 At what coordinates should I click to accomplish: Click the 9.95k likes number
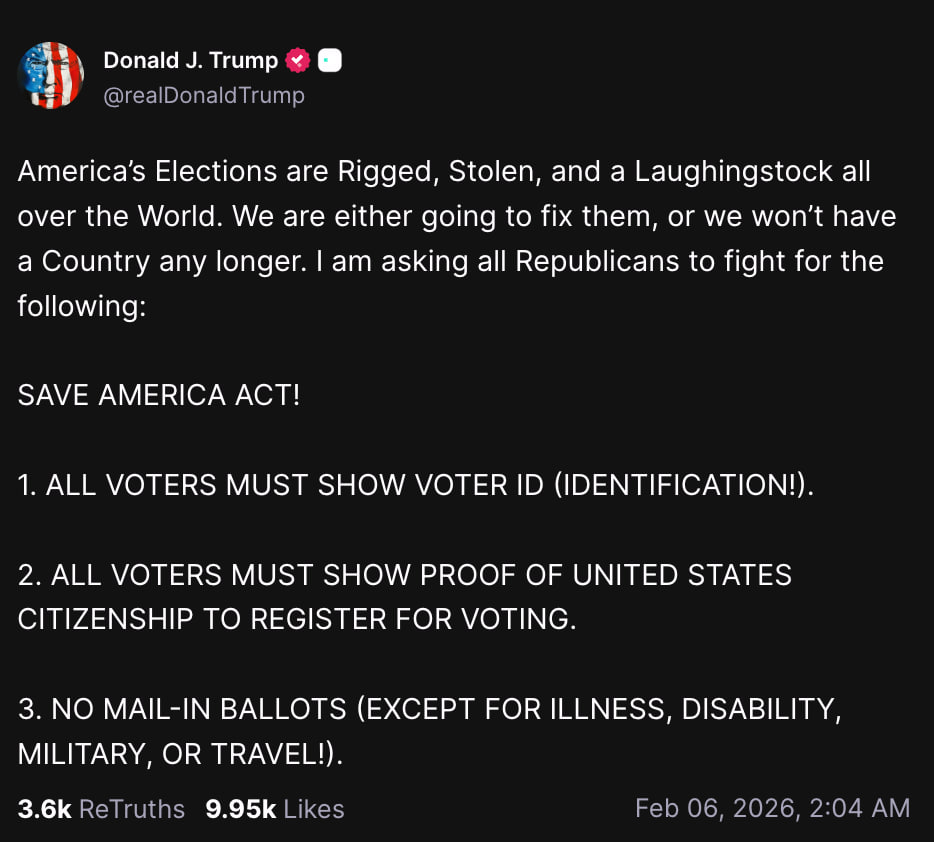[240, 809]
